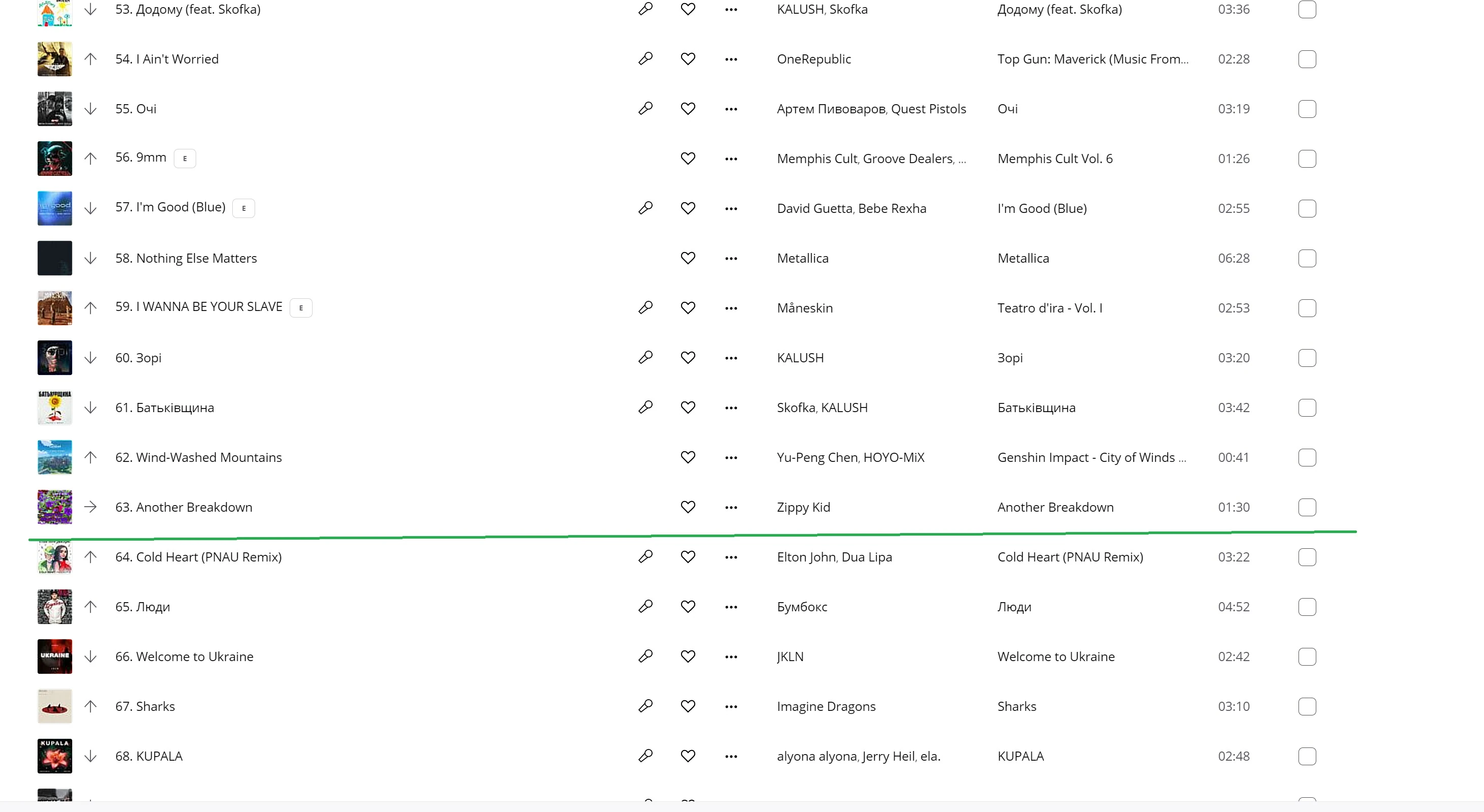Open album Teatro d'ira - Vol. I
The width and height of the screenshot is (1484, 812).
(1049, 308)
